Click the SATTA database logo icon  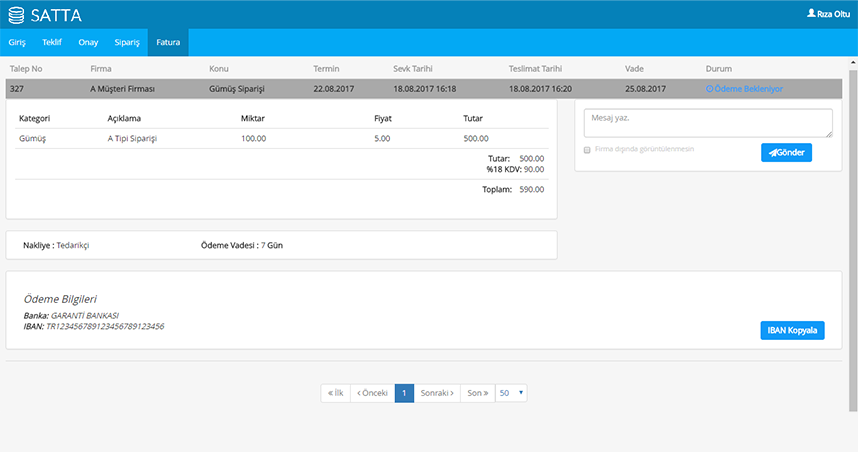(x=17, y=15)
